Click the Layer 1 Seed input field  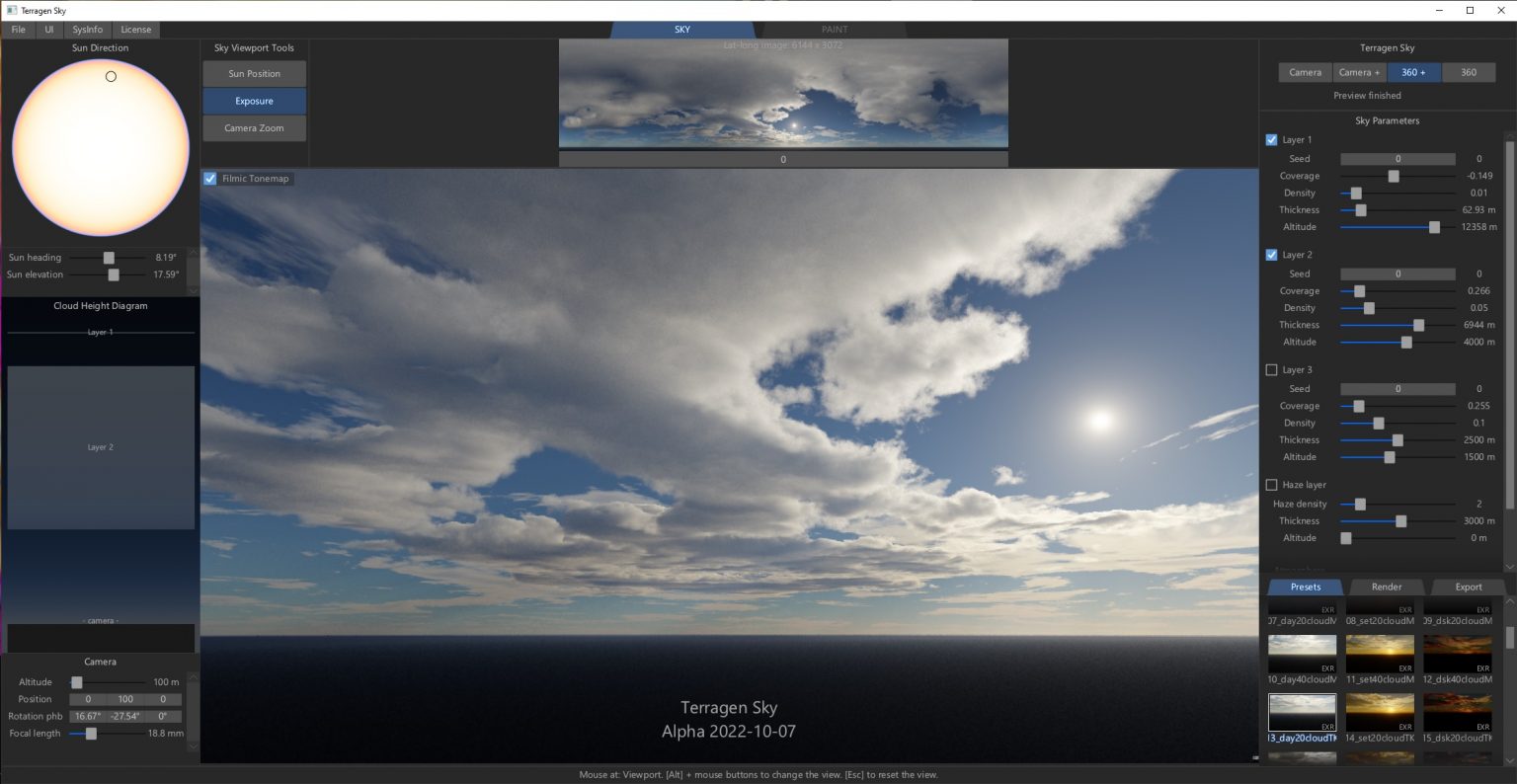(1397, 158)
